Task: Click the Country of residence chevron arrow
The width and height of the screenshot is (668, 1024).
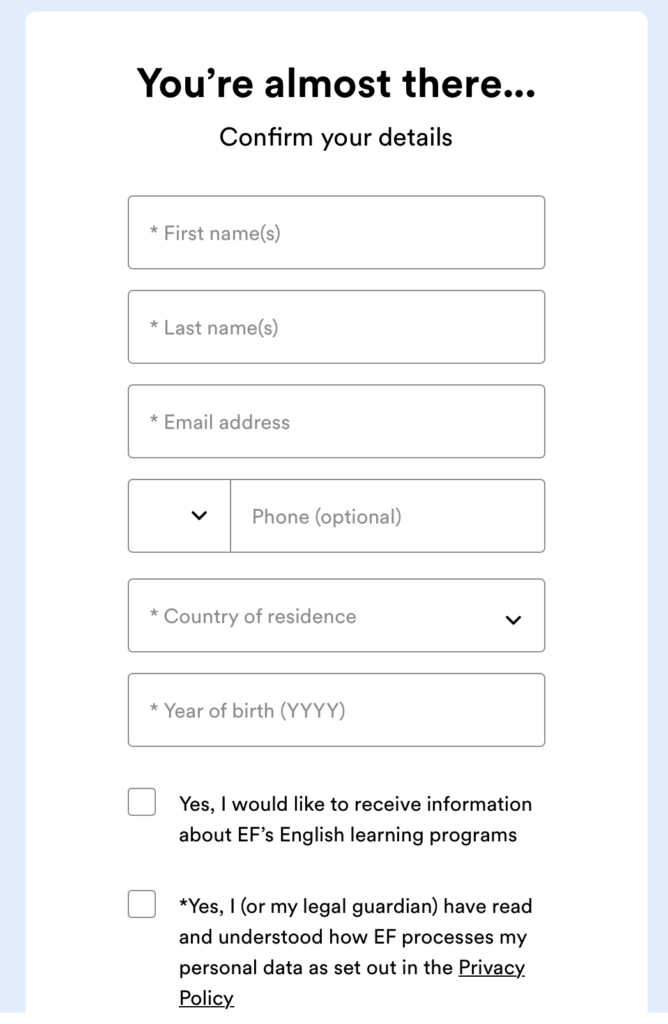Action: point(513,620)
